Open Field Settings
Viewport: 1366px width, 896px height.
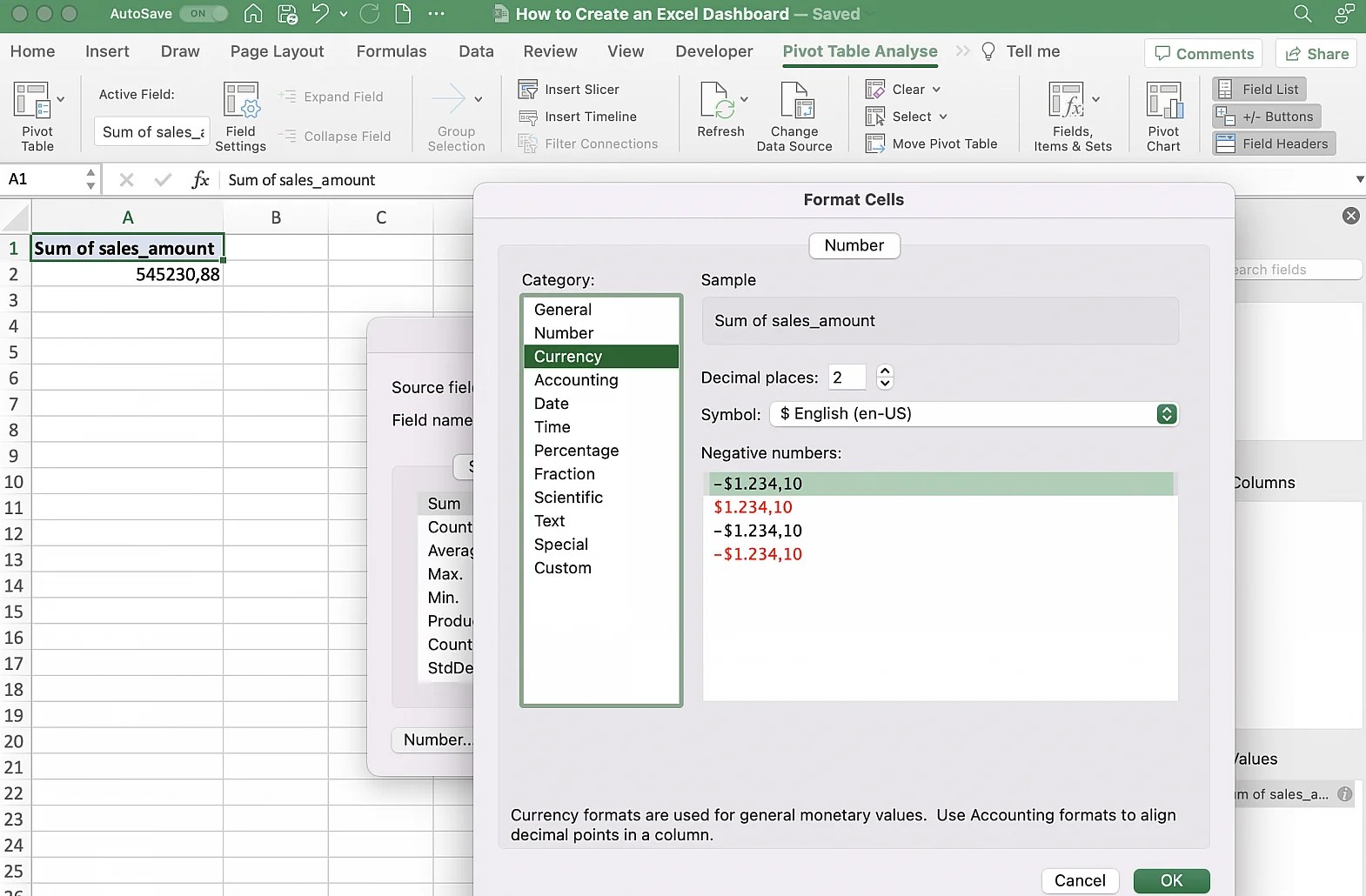(x=241, y=117)
